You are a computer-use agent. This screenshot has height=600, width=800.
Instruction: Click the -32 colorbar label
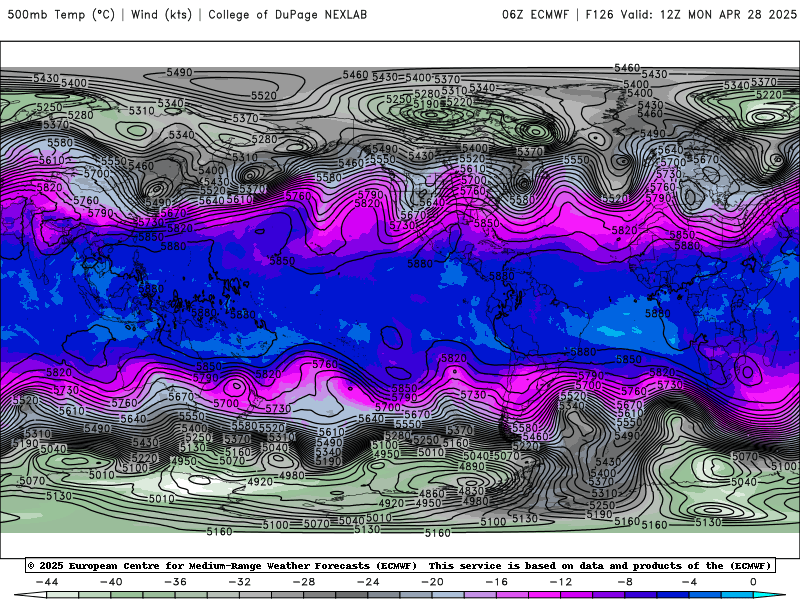(239, 582)
